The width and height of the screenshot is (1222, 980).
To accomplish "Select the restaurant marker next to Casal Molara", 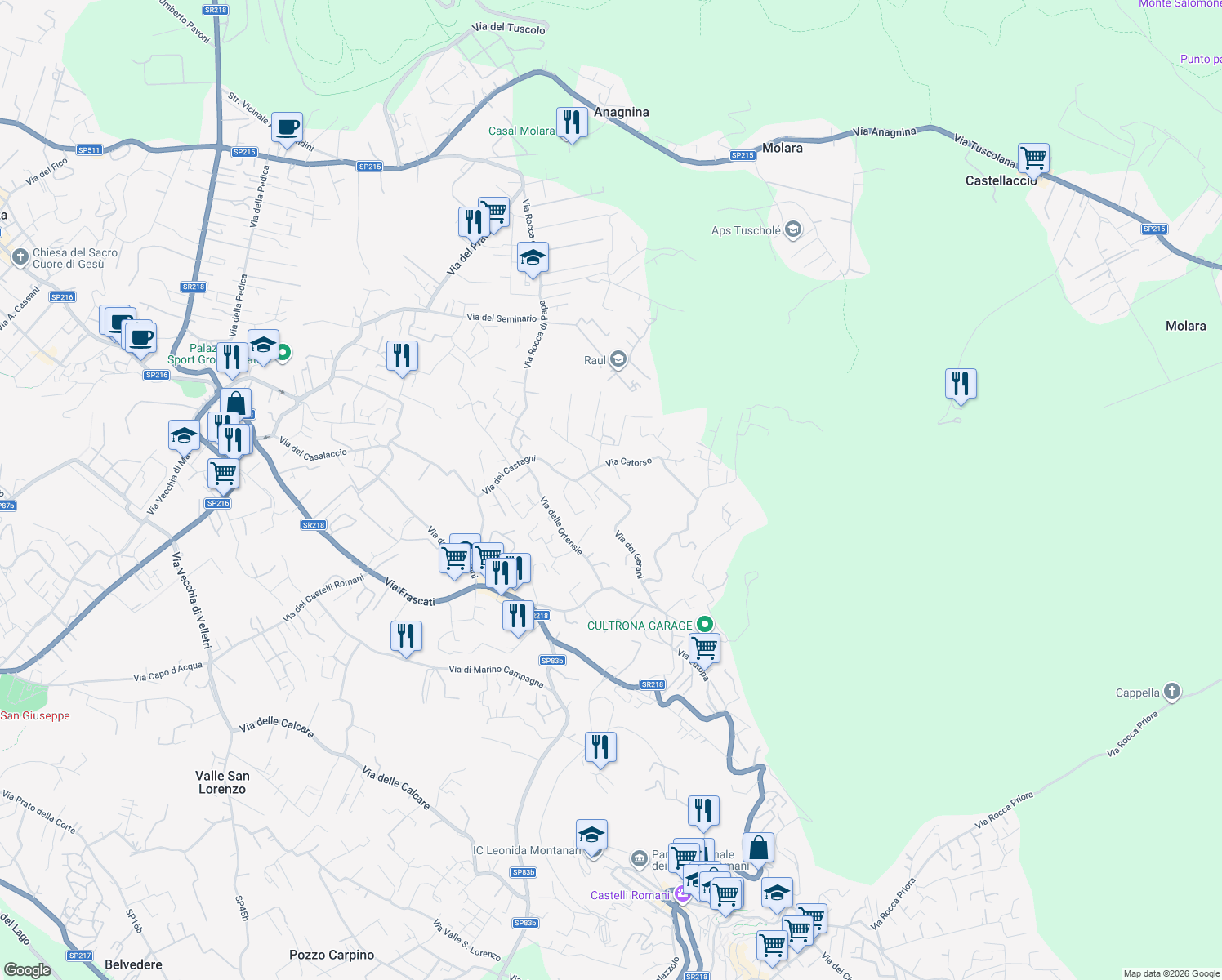I will tap(572, 122).
